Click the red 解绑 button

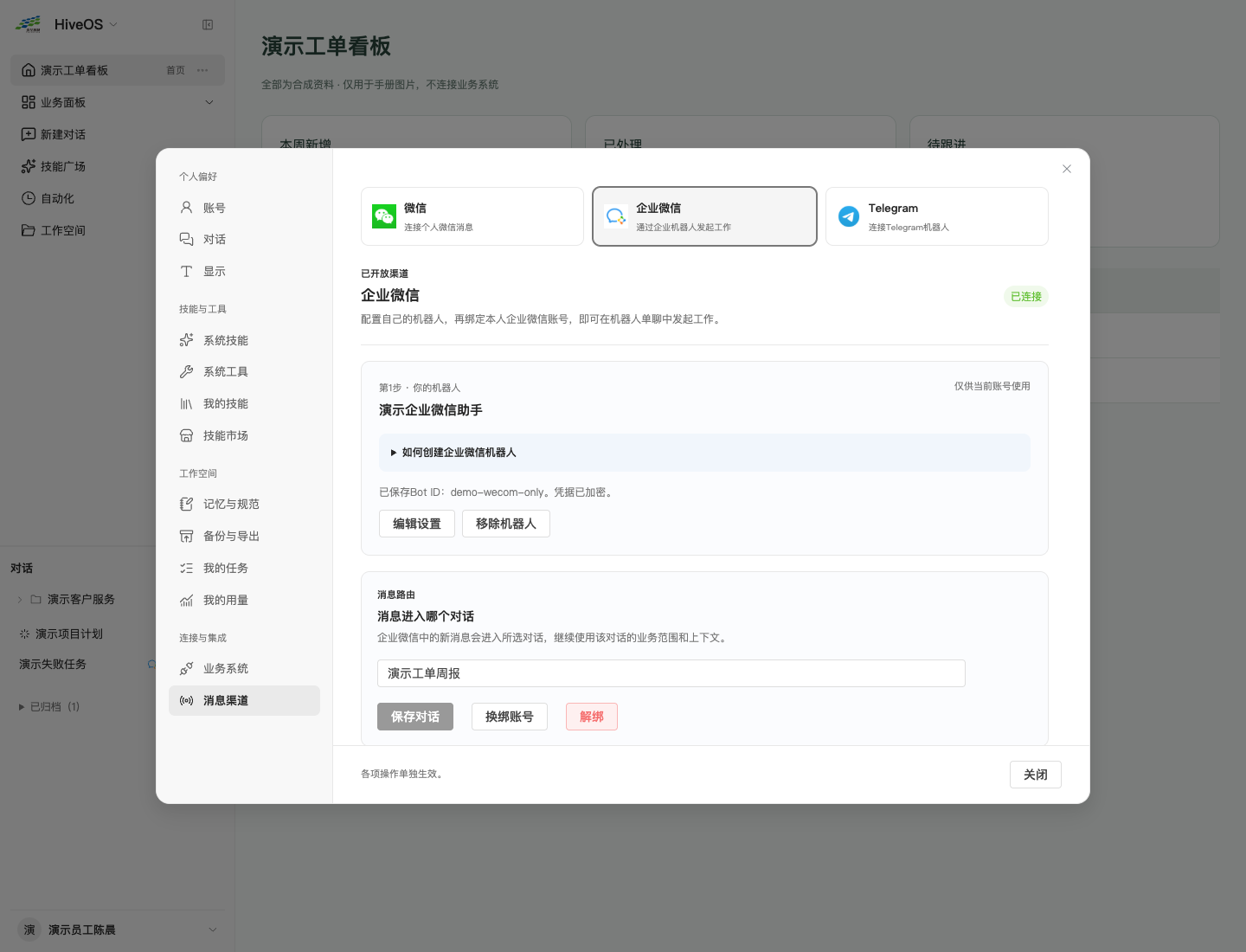click(x=592, y=717)
